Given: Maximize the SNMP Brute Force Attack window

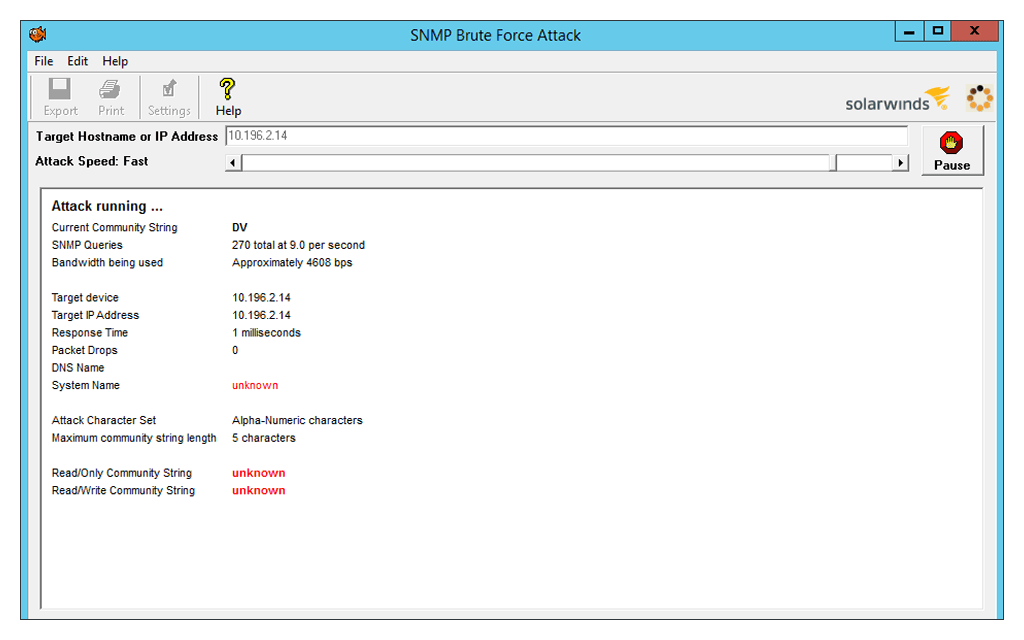Looking at the screenshot, I should tap(938, 31).
